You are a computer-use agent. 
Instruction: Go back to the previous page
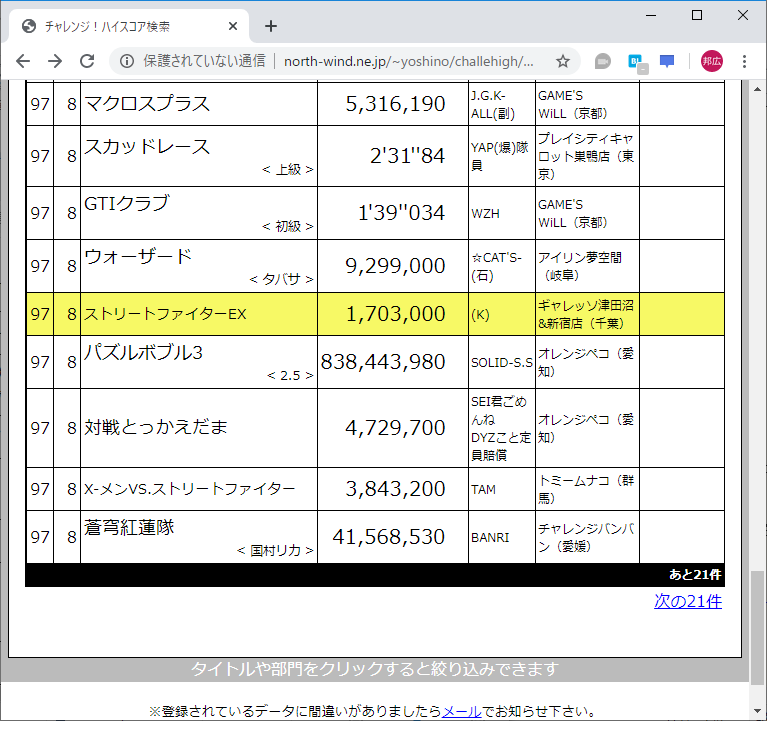pyautogui.click(x=23, y=61)
